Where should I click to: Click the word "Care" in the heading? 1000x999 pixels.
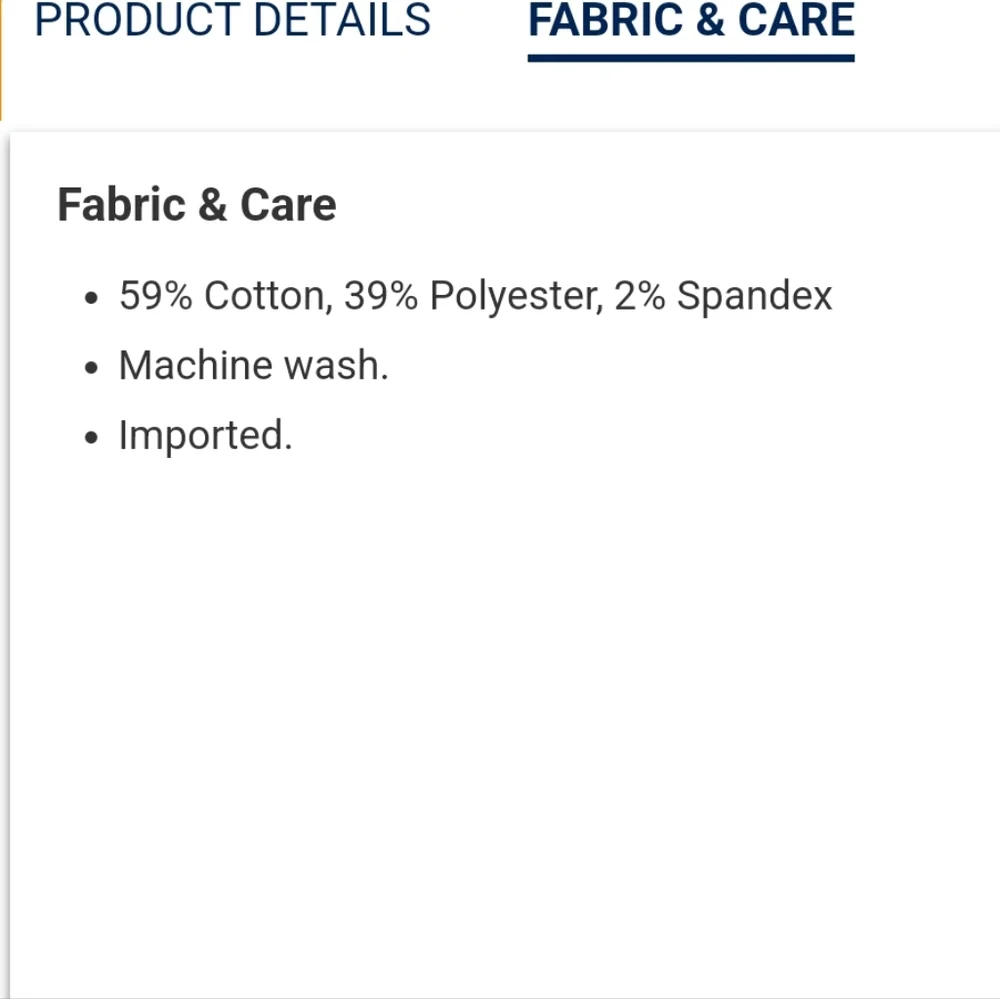click(288, 205)
